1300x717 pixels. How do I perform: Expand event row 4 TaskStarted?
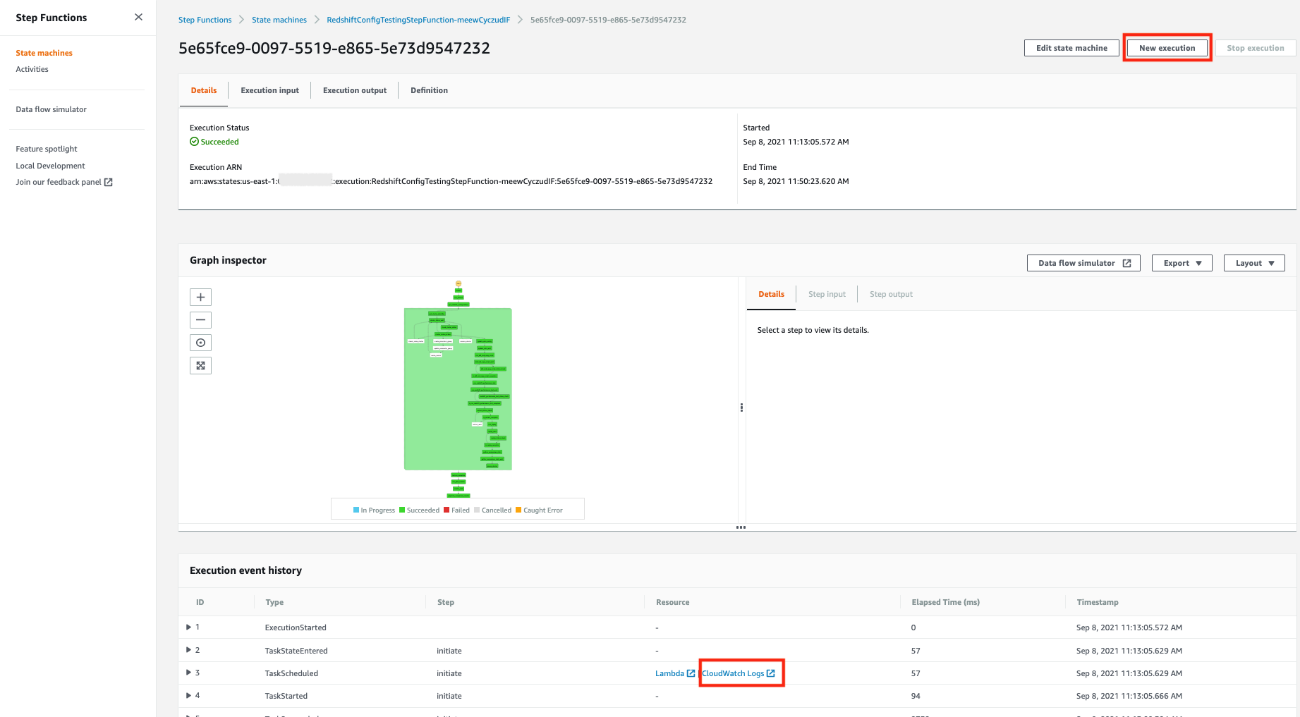click(x=189, y=695)
